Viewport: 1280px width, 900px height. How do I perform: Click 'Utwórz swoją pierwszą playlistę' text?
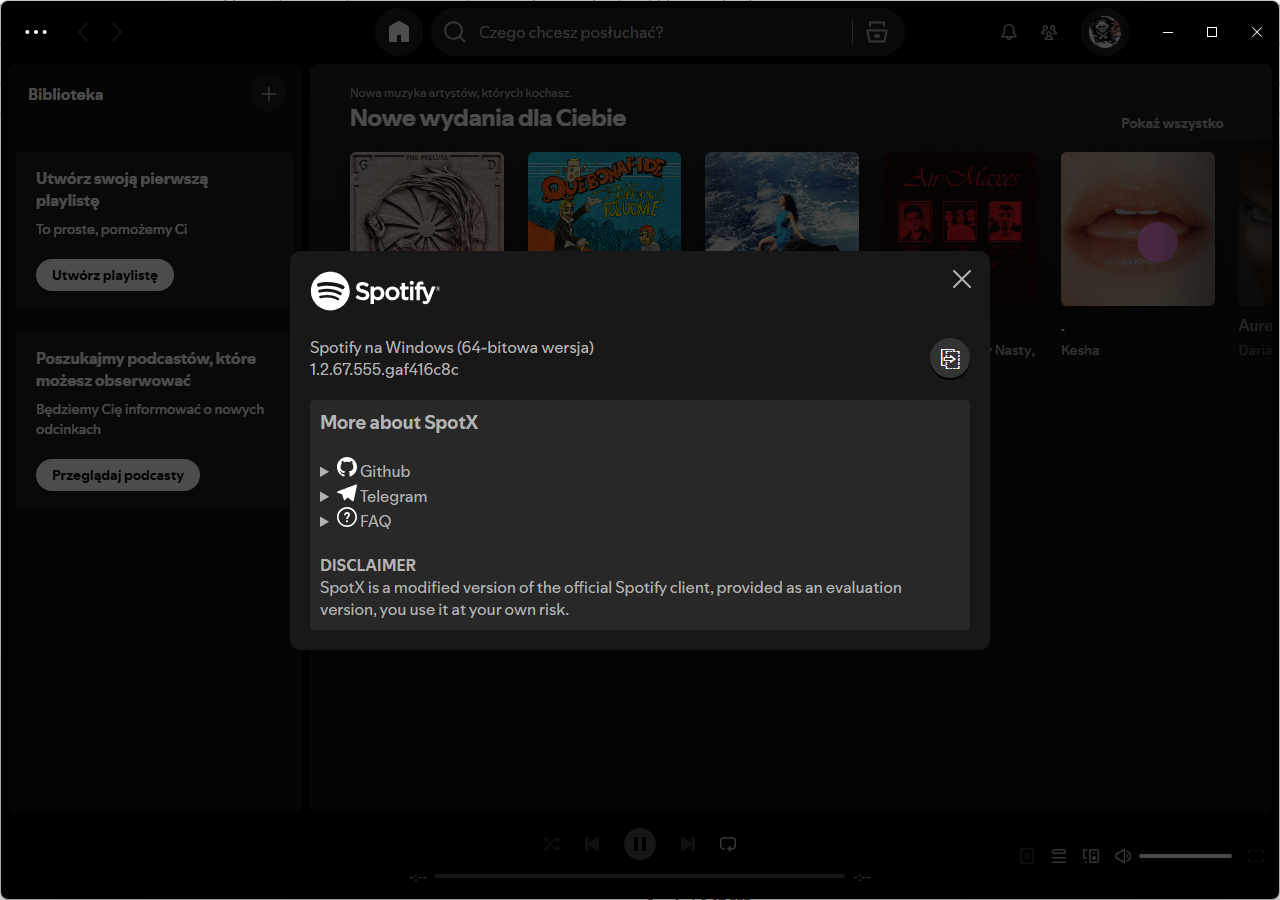click(x=122, y=190)
